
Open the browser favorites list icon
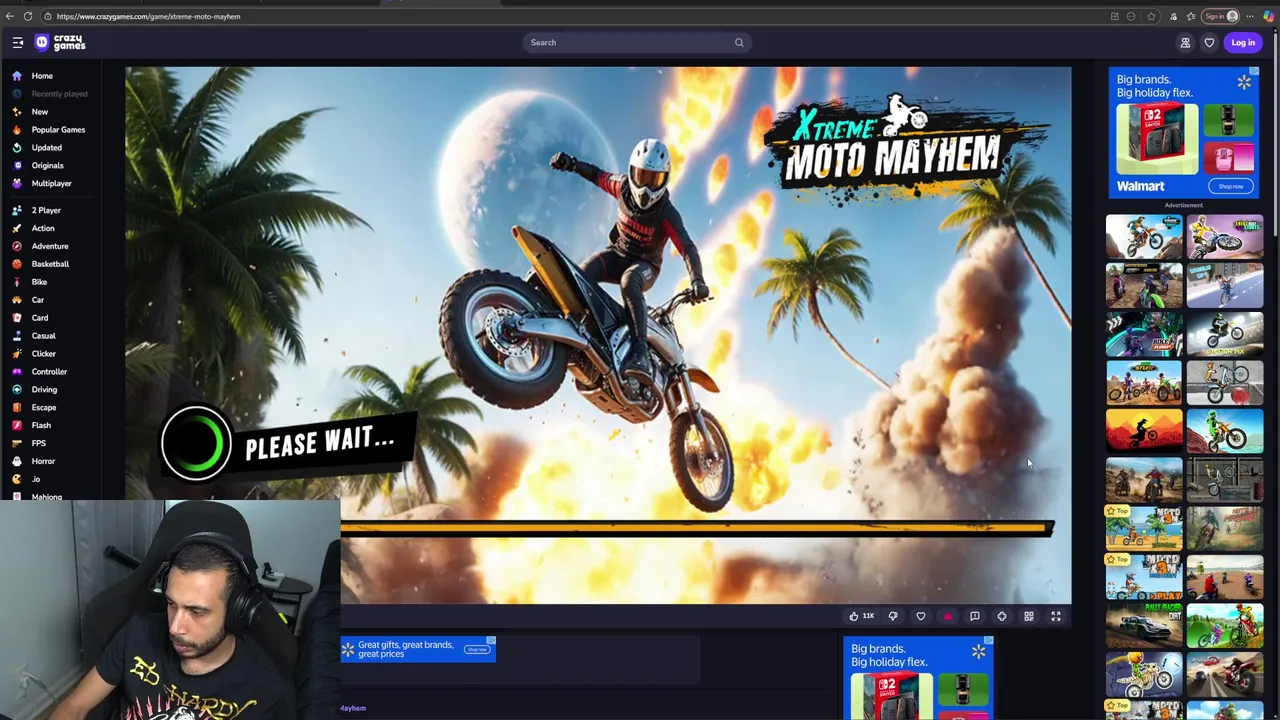pos(1191,16)
